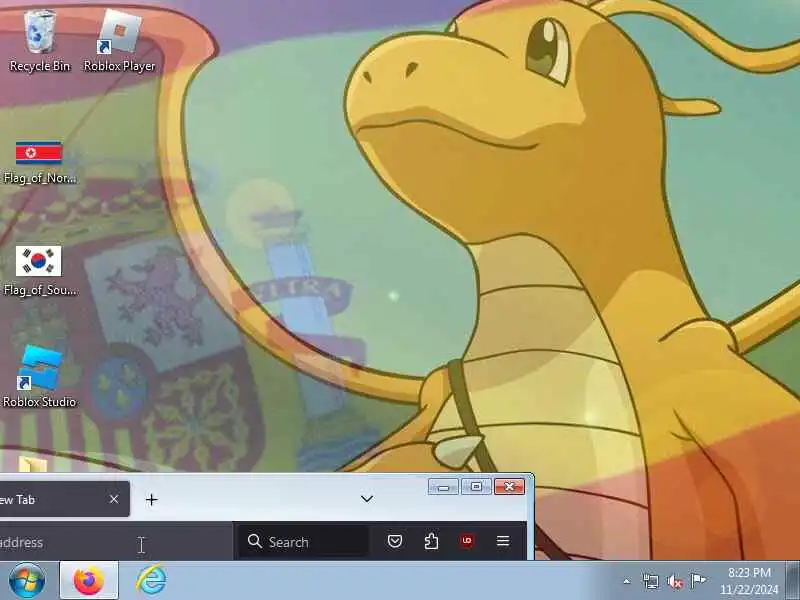The image size is (800, 600).
Task: Open the network status tray icon
Action: pyautogui.click(x=651, y=581)
